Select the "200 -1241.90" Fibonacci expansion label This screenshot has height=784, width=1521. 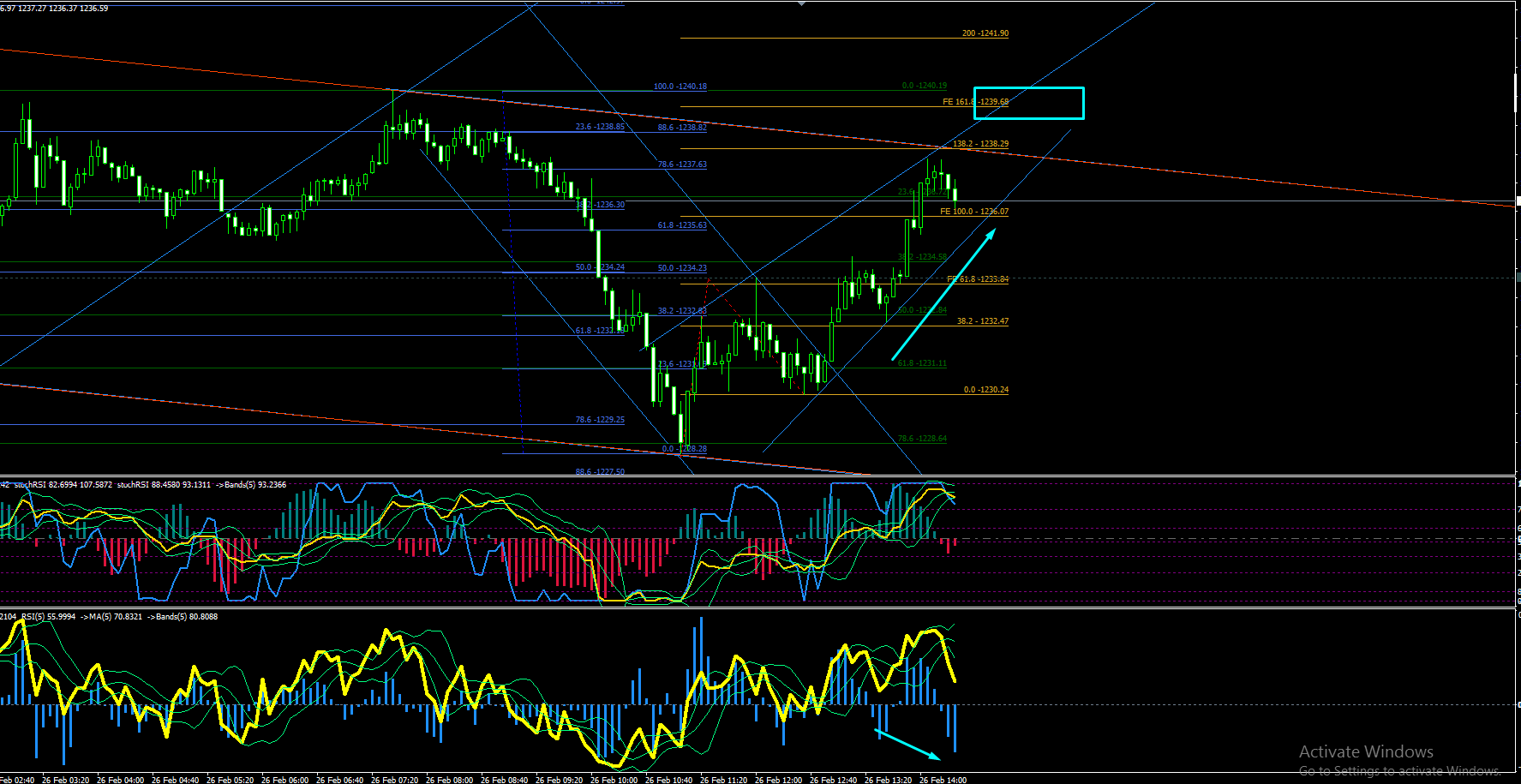point(985,33)
